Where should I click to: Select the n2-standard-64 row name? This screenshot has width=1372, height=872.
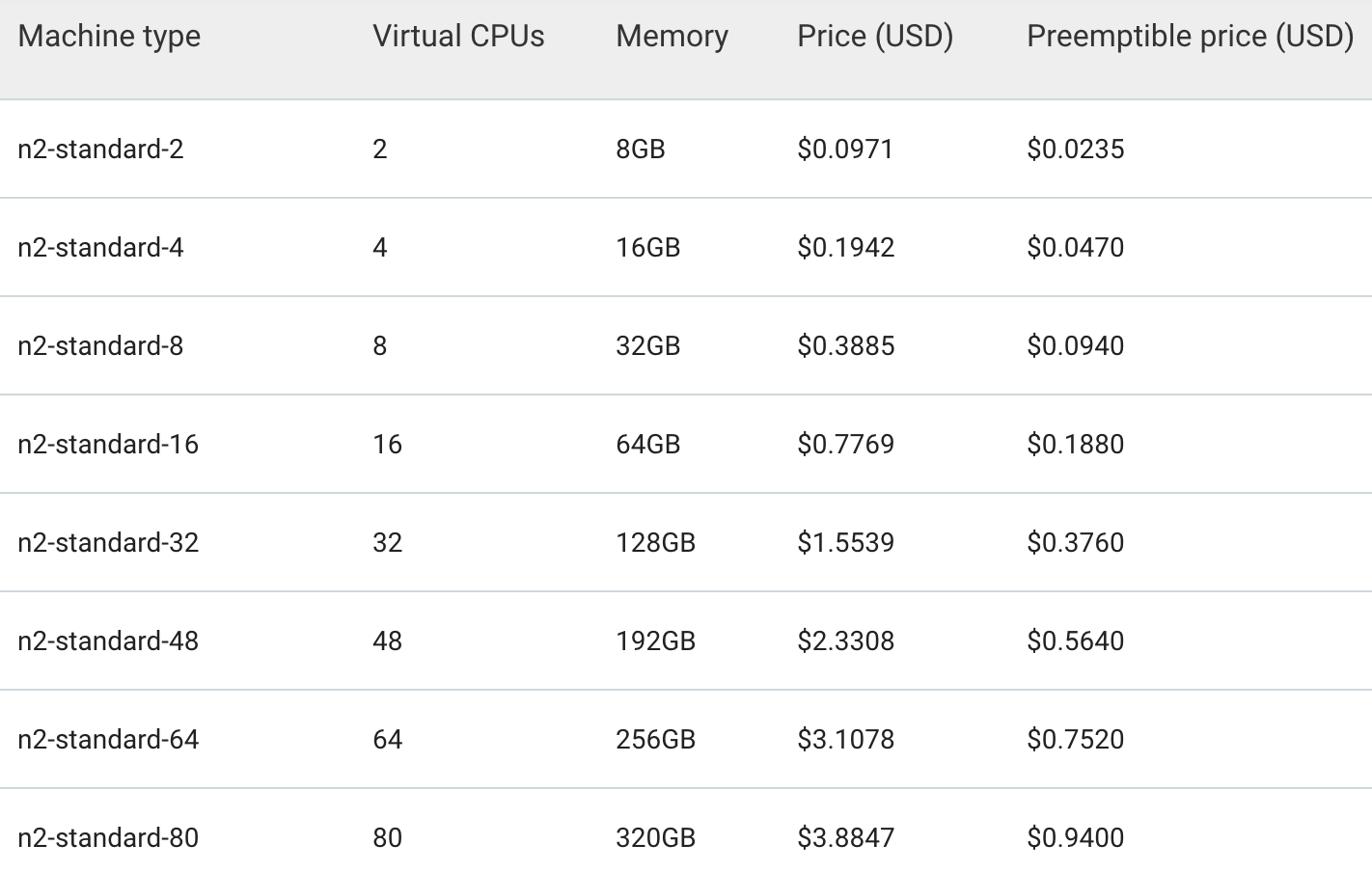[108, 740]
